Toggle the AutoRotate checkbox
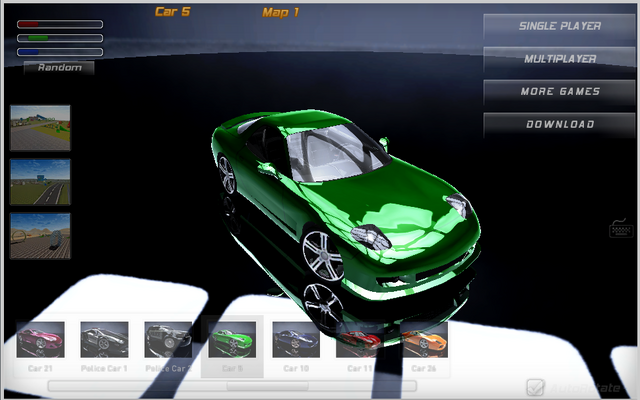This screenshot has width=640, height=400. pyautogui.click(x=535, y=387)
